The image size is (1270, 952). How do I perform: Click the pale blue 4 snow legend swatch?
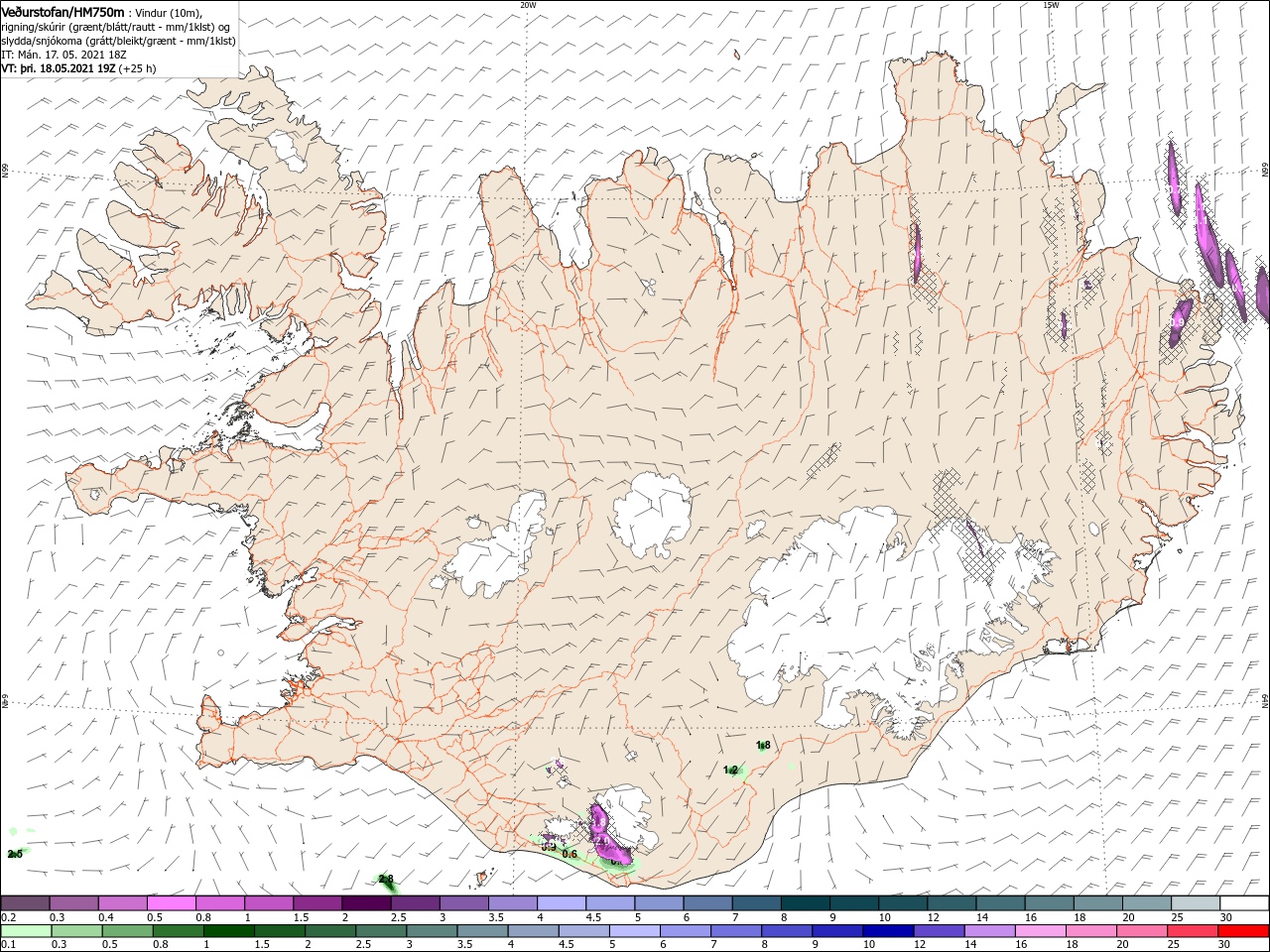tap(562, 902)
